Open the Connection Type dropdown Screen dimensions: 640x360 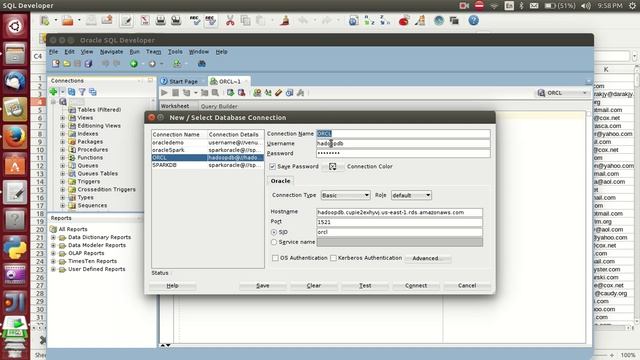[345, 195]
